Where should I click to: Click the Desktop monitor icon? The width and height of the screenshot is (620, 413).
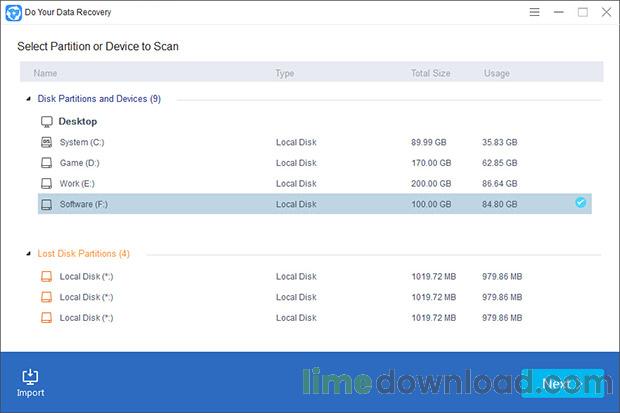[x=46, y=121]
